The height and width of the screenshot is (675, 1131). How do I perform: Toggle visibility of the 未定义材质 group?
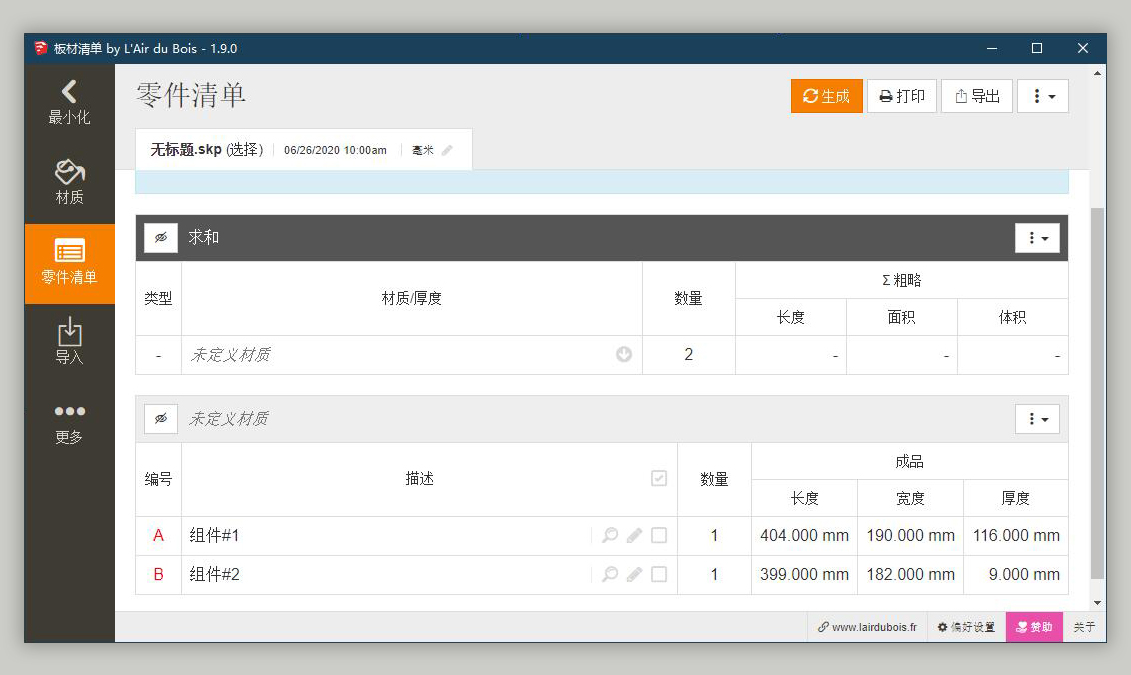161,418
